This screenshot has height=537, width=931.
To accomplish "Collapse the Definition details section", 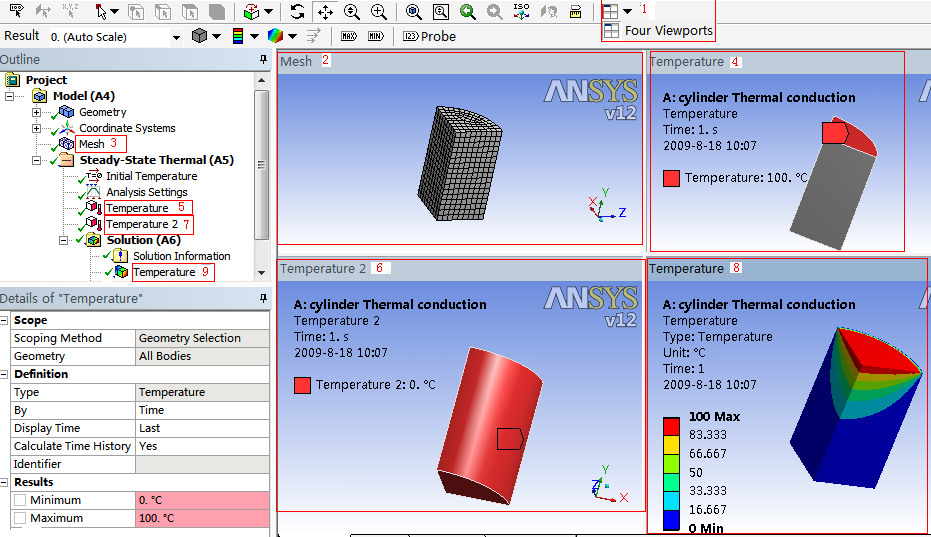I will point(4,374).
